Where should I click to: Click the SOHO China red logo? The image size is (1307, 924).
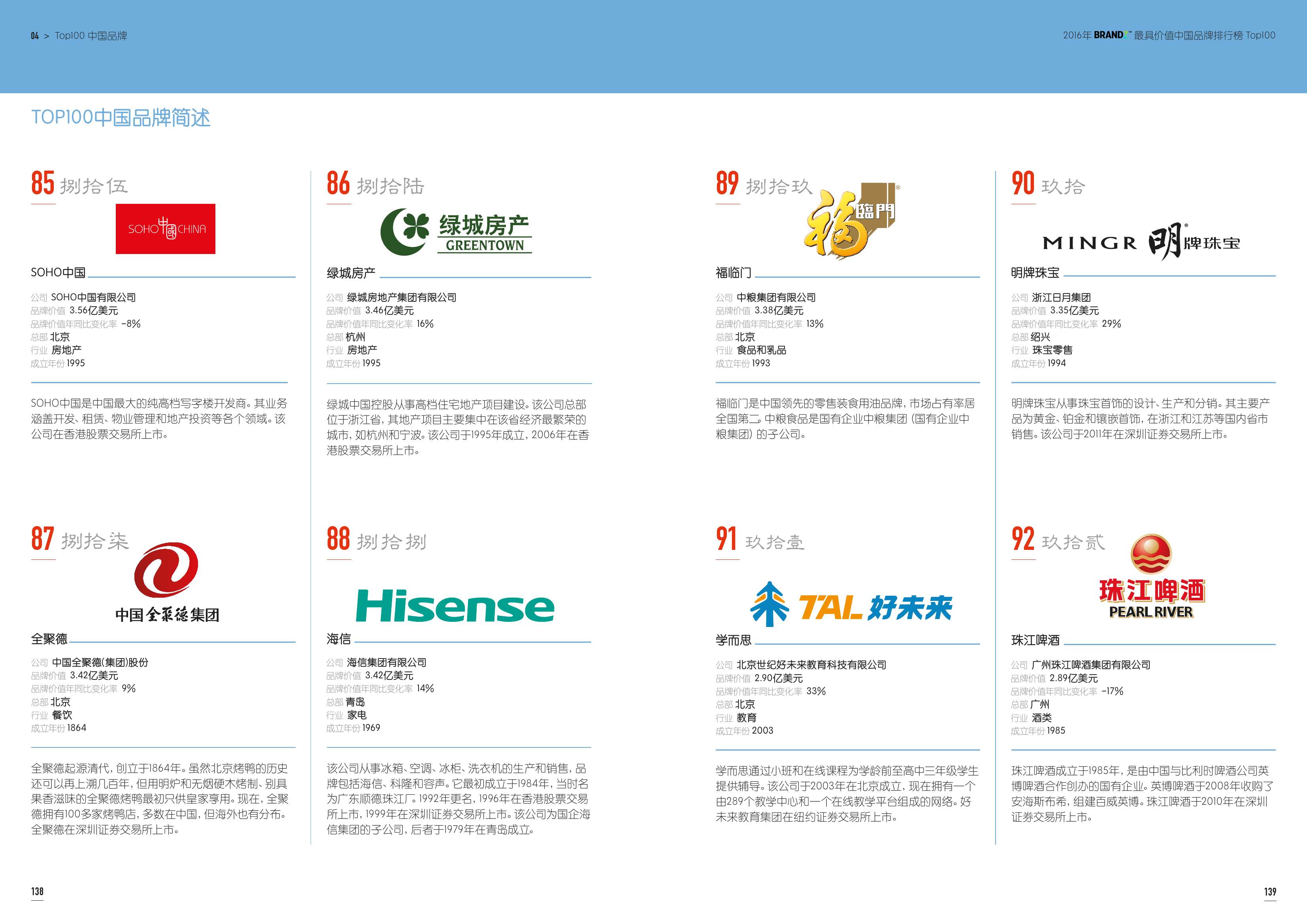(x=166, y=229)
